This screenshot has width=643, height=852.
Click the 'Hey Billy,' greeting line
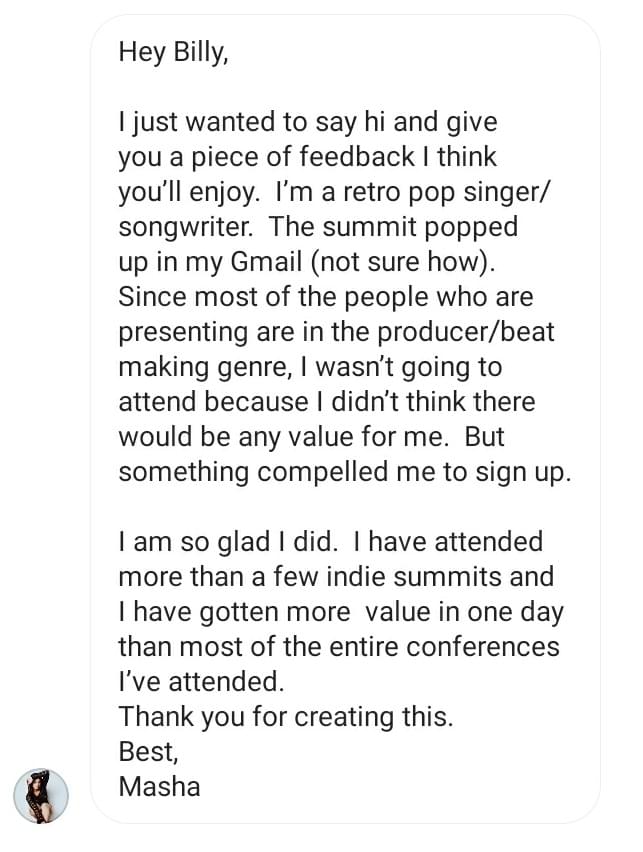(173, 53)
